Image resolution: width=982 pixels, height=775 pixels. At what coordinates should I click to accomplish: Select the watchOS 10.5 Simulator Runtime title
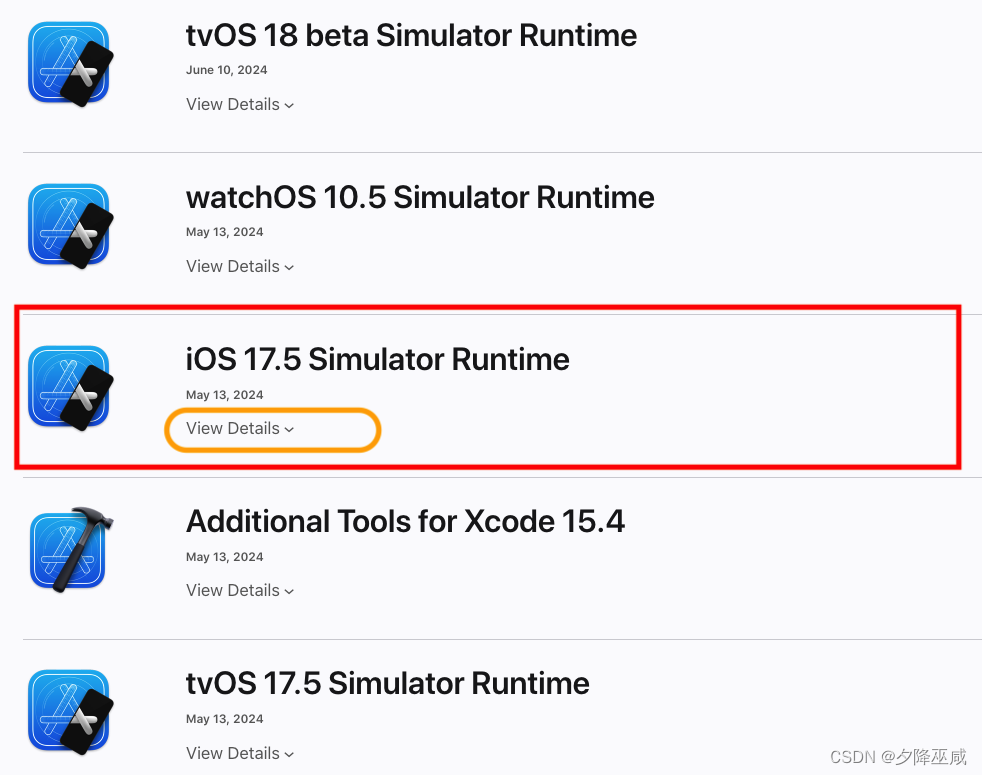click(x=420, y=197)
